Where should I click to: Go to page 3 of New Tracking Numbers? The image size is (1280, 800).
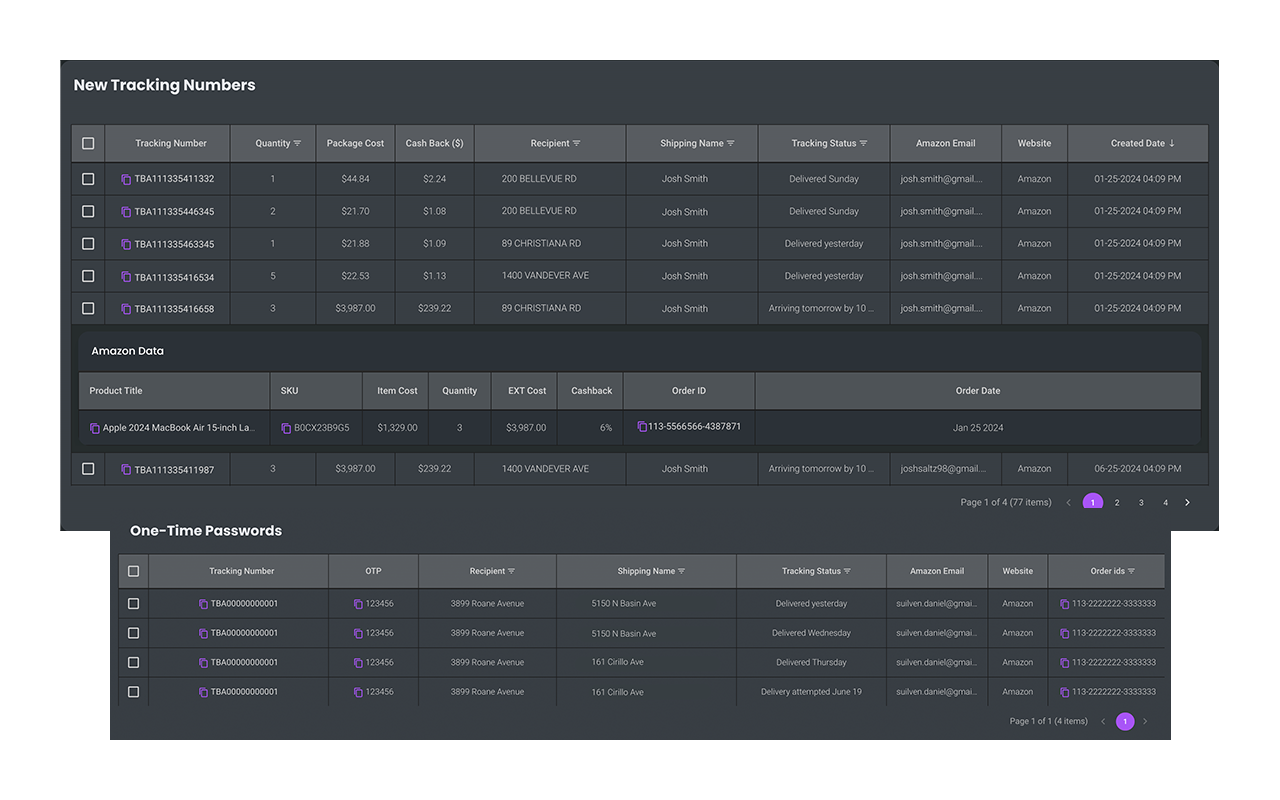tap(1141, 502)
